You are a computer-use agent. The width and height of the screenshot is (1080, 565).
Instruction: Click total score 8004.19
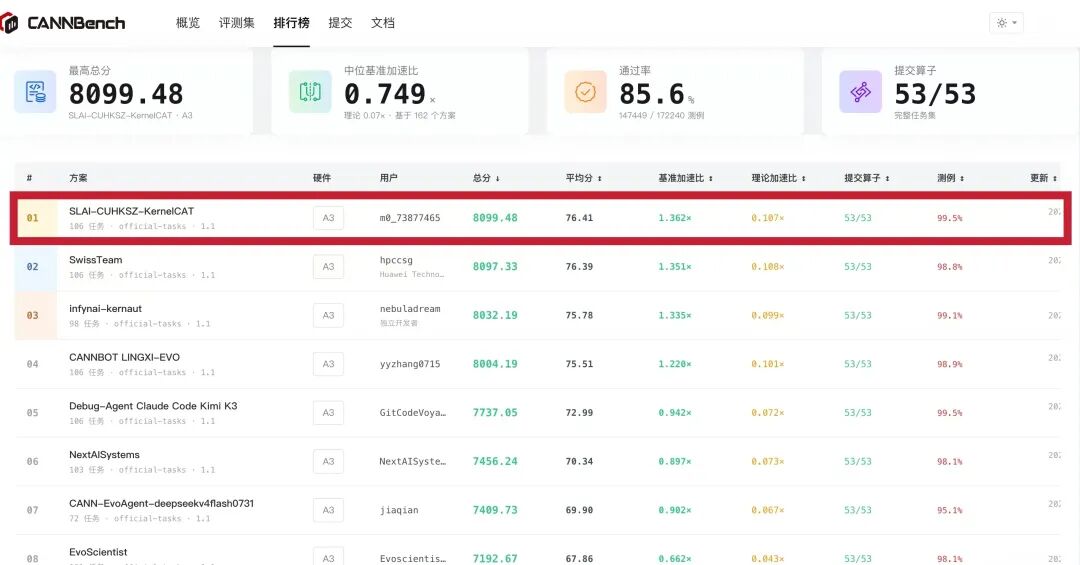pyautogui.click(x=495, y=364)
